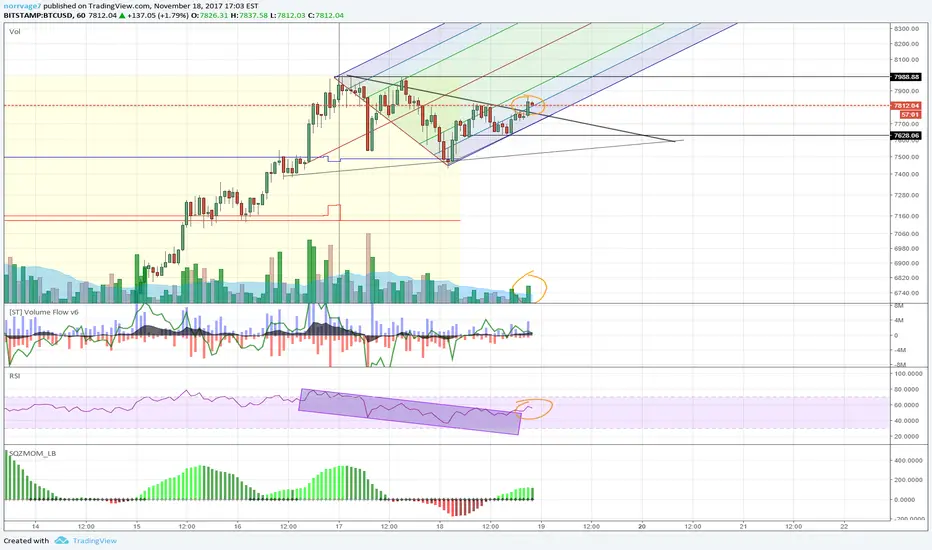Click 100.0000 on the RSI scale
The image size is (932, 550).
[908, 374]
